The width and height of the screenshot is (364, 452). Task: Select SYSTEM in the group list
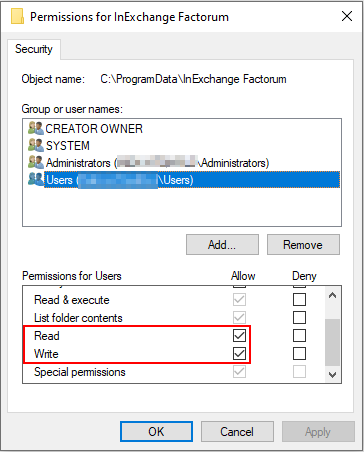(68, 146)
